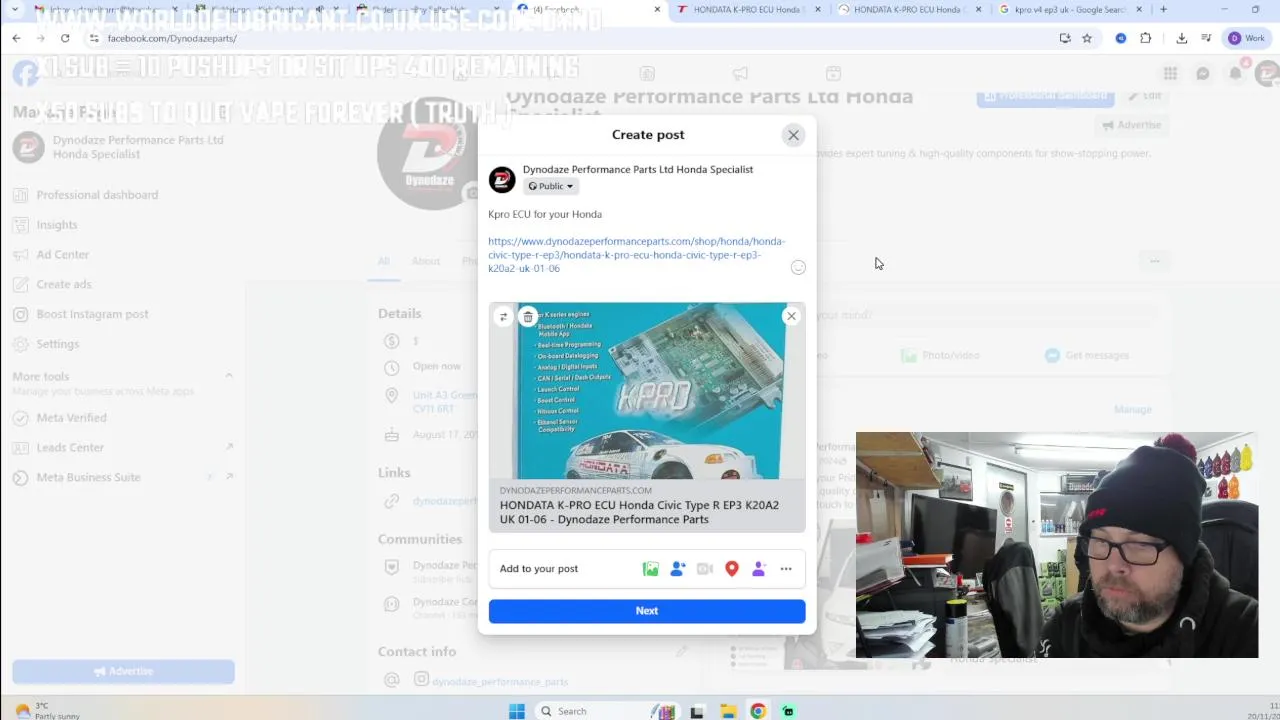Open the Facebook menu grid icon

pos(1170,73)
